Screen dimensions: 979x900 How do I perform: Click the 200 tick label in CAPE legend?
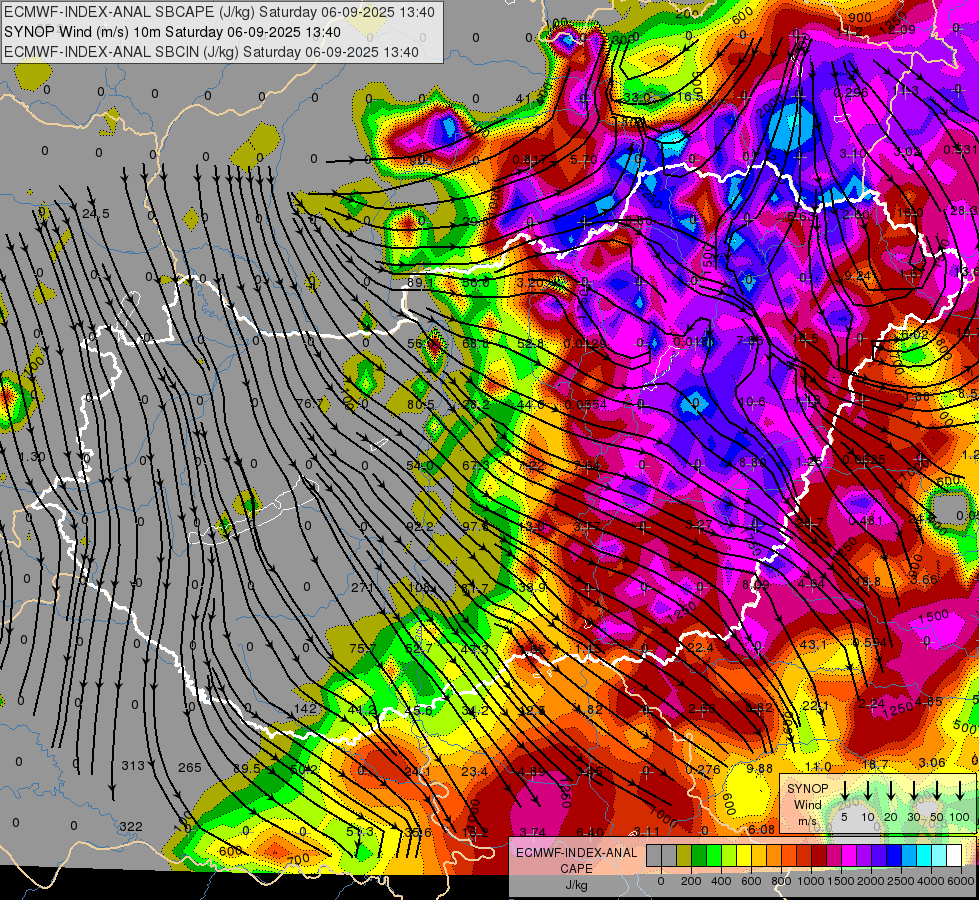691,881
